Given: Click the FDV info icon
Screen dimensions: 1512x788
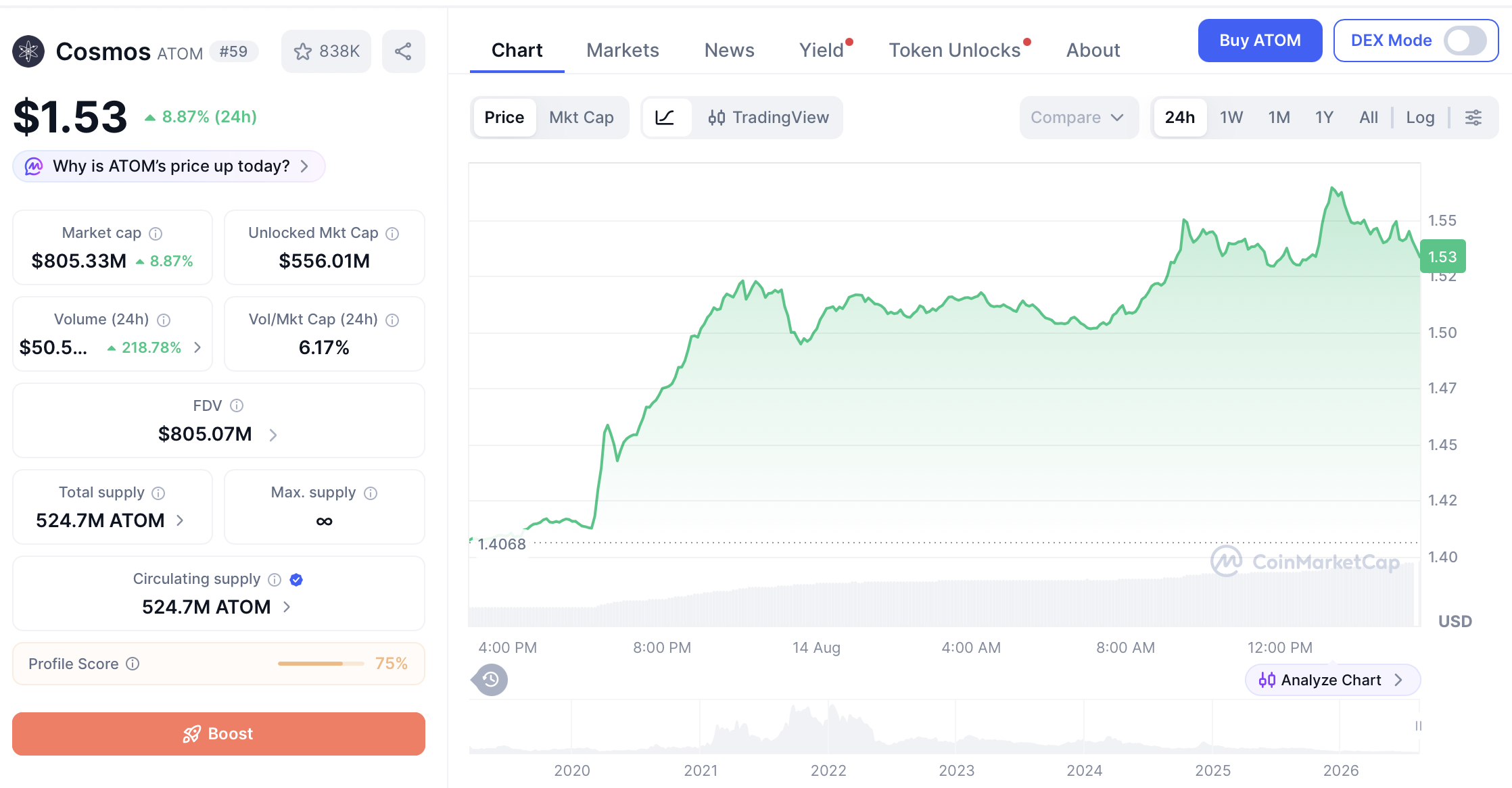Looking at the screenshot, I should click(237, 405).
